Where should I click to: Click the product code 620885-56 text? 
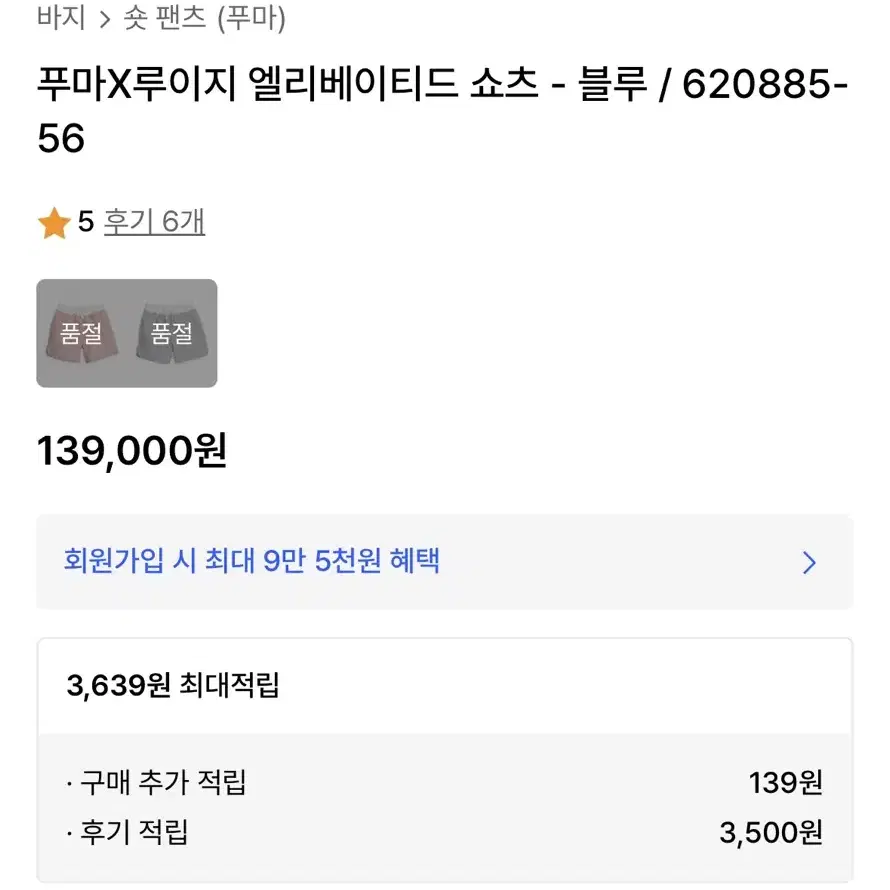(x=443, y=111)
